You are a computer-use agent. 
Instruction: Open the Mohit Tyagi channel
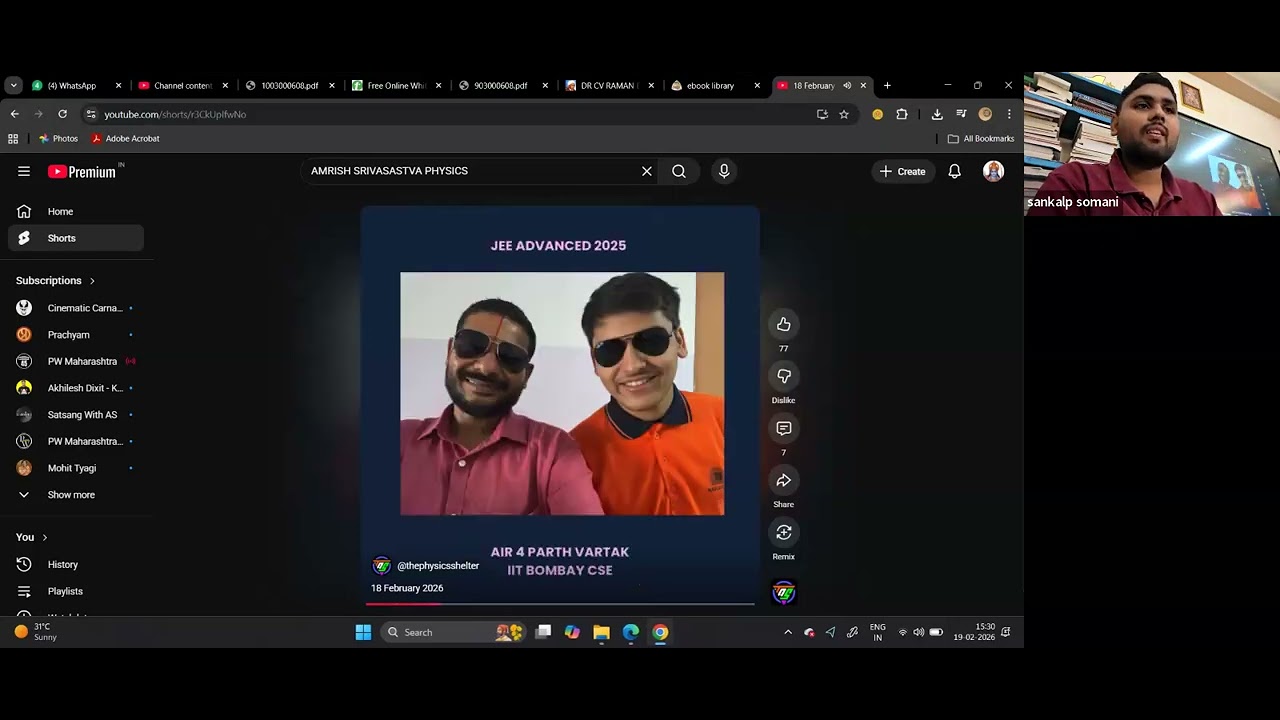76,468
